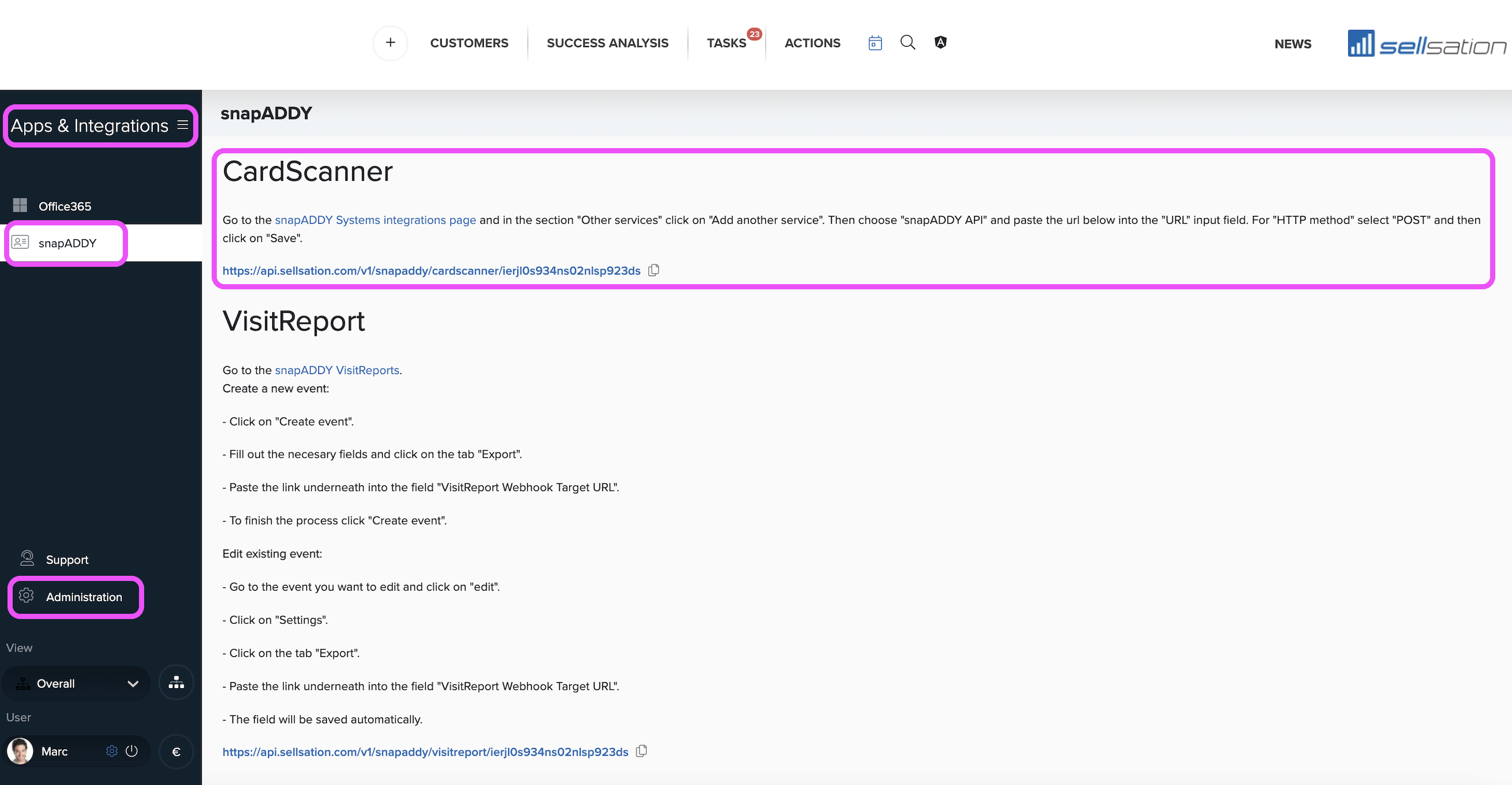
Task: Click the Office365 windows icon
Action: coord(20,205)
